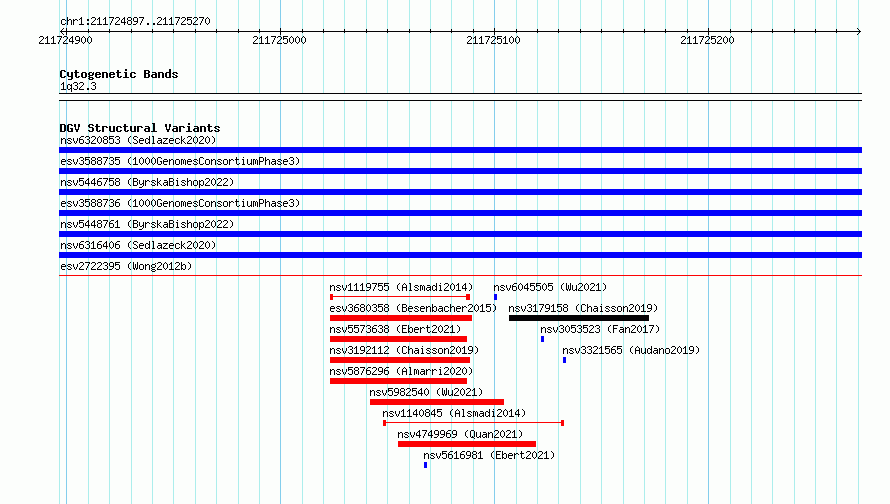Open the nsv3179158 (Chaisson2019) label
The height and width of the screenshot is (504, 890).
(x=583, y=308)
